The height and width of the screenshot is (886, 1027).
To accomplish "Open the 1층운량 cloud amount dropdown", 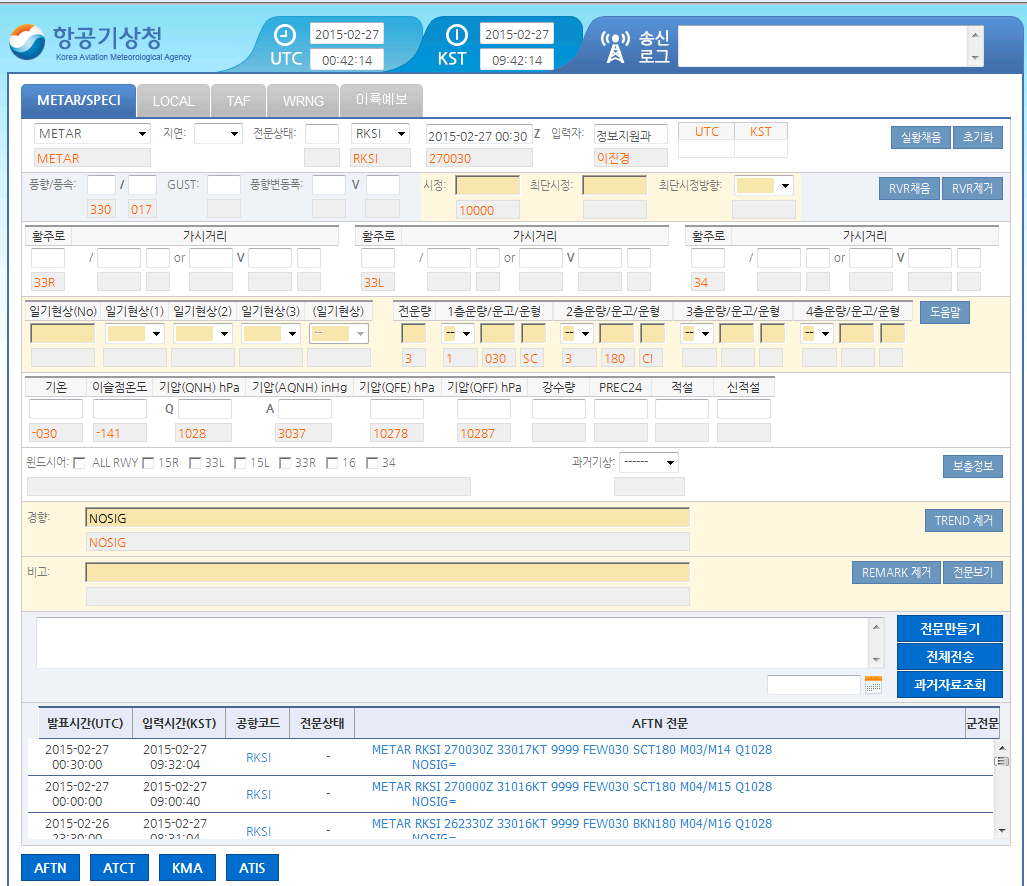I will [x=457, y=333].
